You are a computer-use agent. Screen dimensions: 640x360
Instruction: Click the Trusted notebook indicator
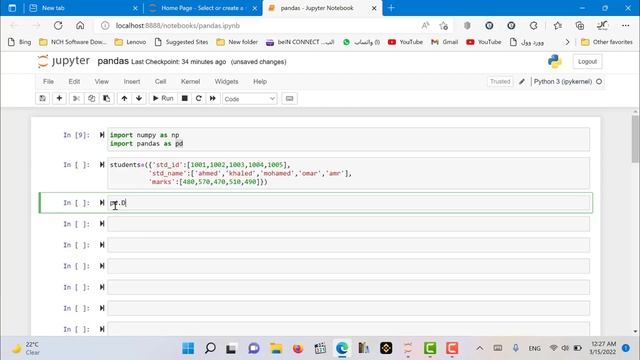(500, 81)
